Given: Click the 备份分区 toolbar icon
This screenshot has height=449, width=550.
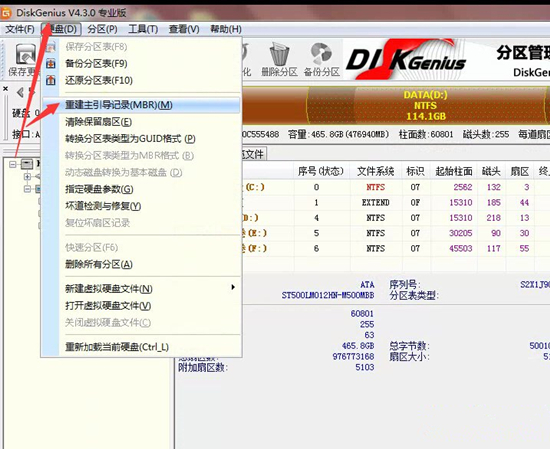Looking at the screenshot, I should pyautogui.click(x=321, y=59).
